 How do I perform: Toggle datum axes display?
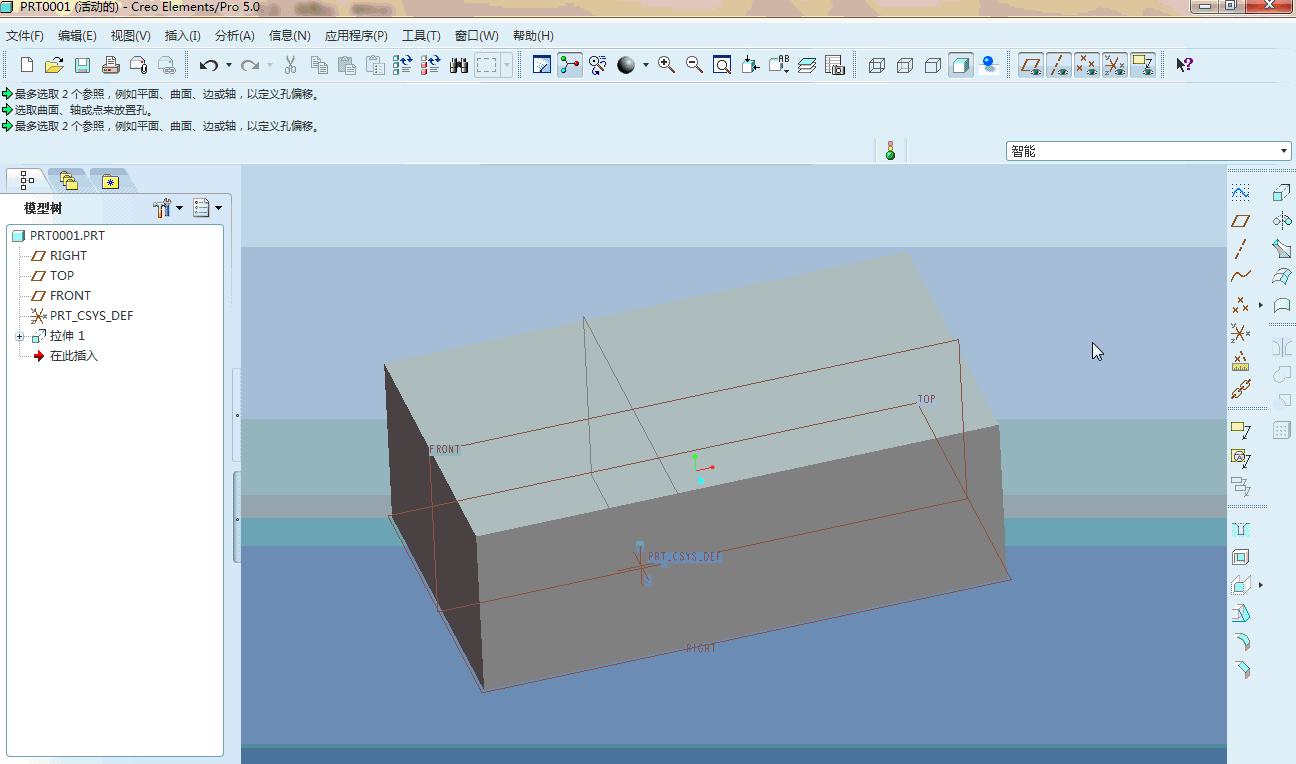click(x=1058, y=65)
